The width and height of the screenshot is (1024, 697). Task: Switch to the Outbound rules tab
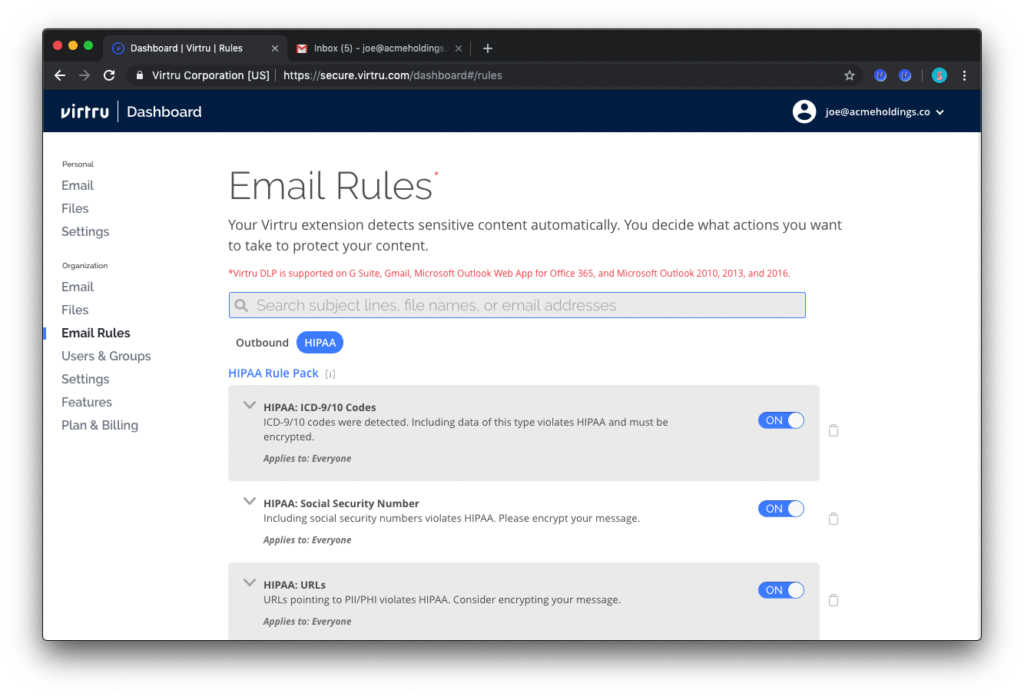tap(262, 343)
